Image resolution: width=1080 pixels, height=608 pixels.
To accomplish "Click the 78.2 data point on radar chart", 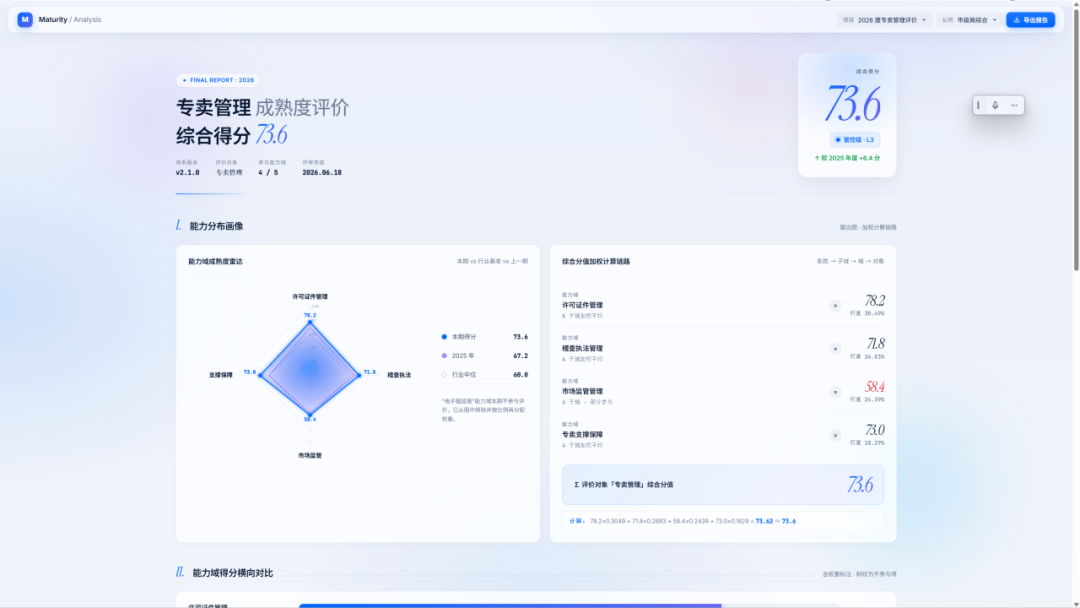I will pyautogui.click(x=310, y=322).
